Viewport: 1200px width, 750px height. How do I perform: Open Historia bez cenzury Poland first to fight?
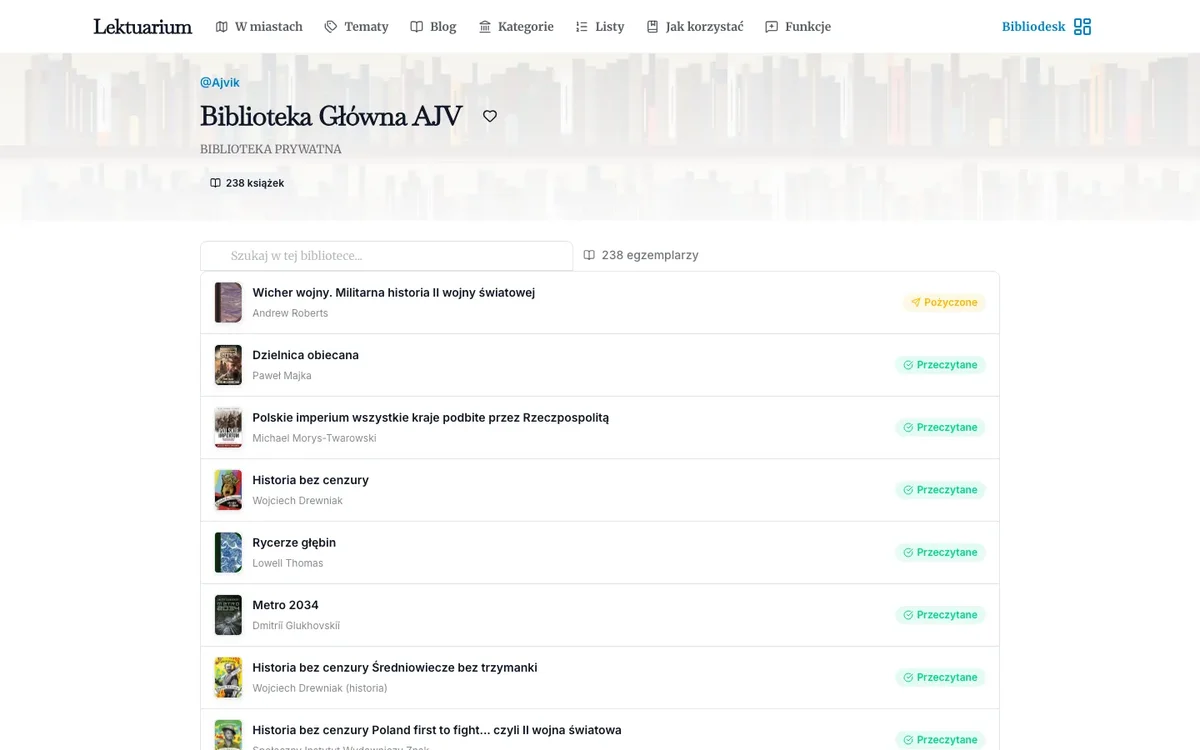[437, 730]
